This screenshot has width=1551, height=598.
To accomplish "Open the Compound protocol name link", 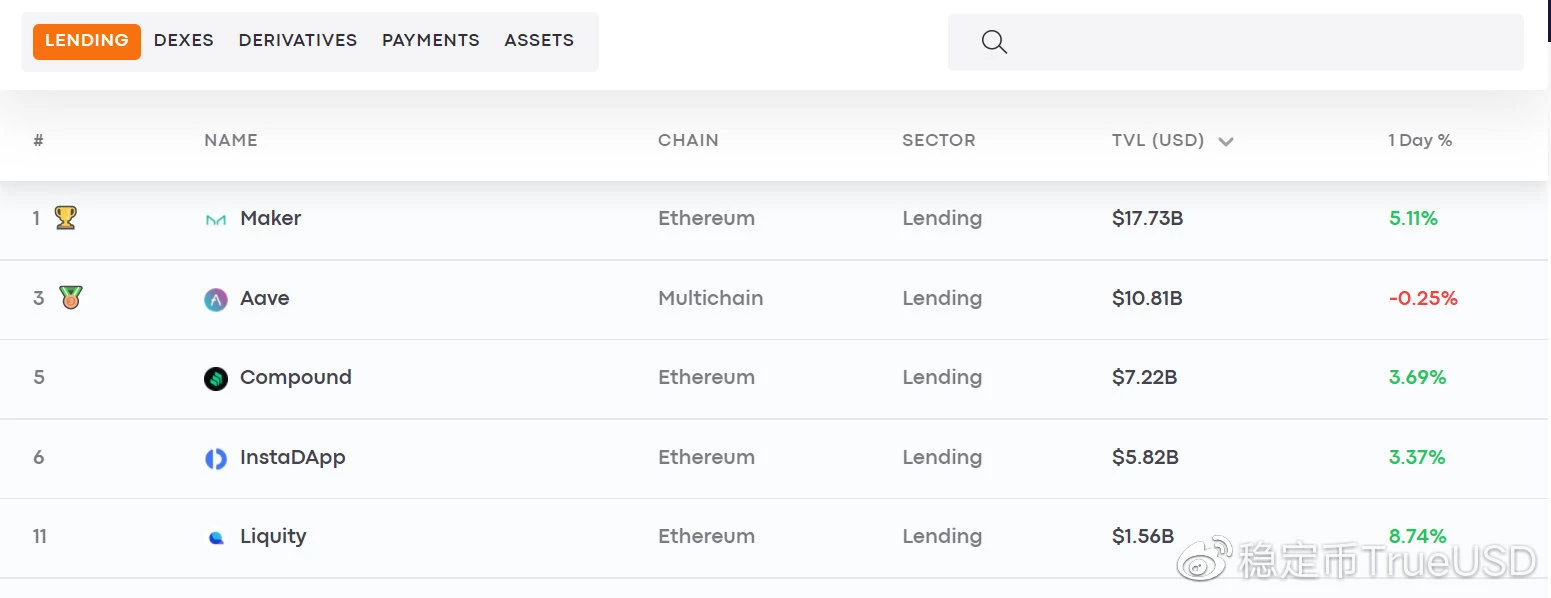I will tap(296, 377).
